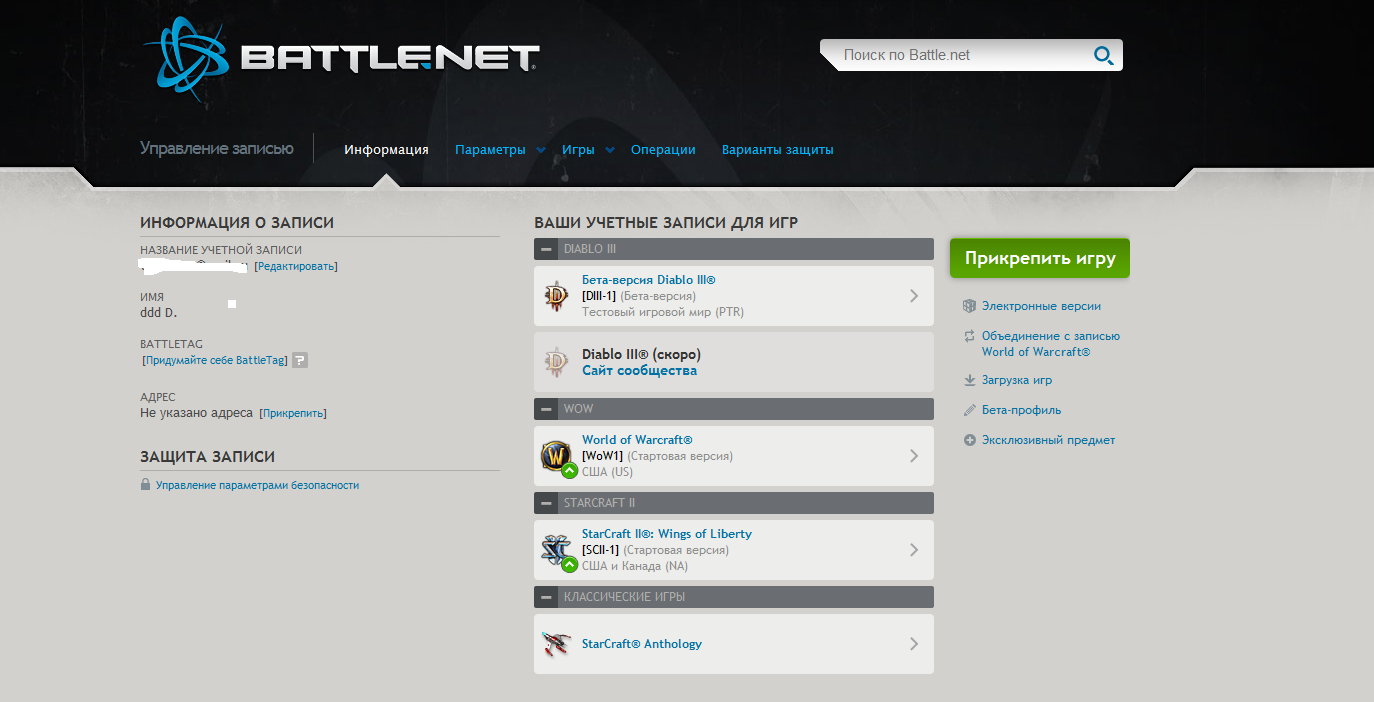
Task: Click the Загрузка игр download icon
Action: [x=969, y=380]
